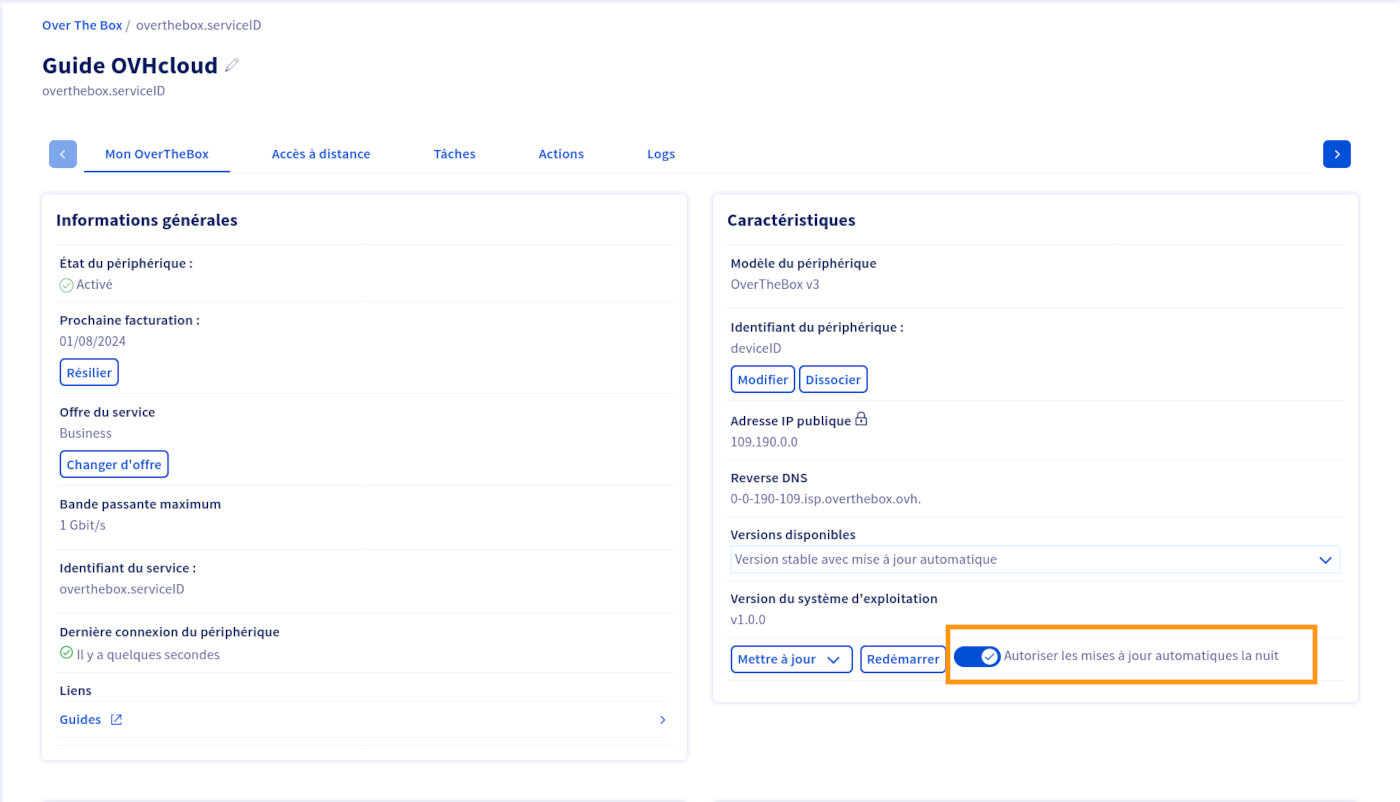Click the pencil edit icon beside Guide OVHcloud
Viewport: 1400px width, 802px height.
click(232, 66)
